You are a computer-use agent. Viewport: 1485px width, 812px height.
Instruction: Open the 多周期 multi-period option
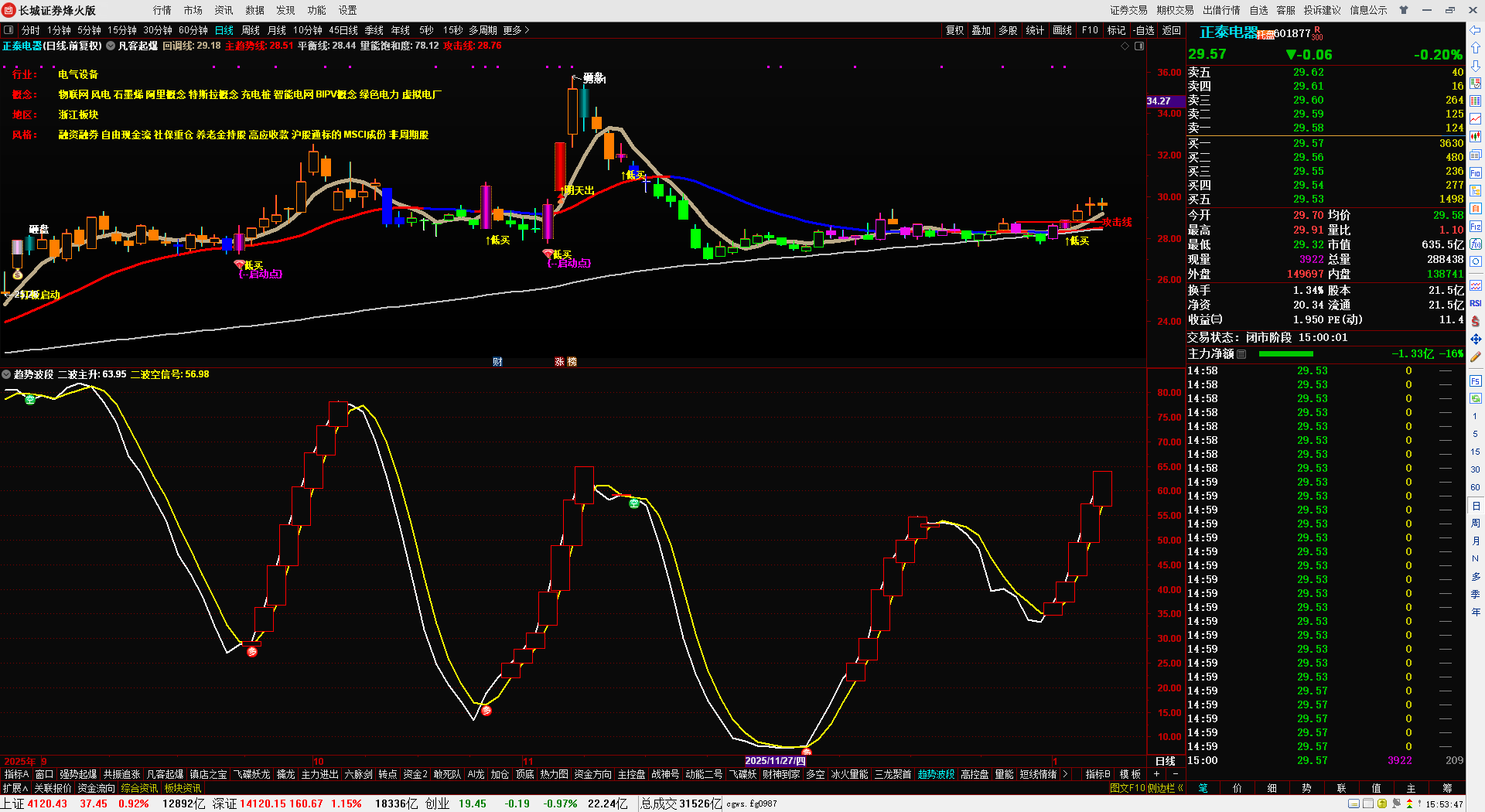coord(483,30)
